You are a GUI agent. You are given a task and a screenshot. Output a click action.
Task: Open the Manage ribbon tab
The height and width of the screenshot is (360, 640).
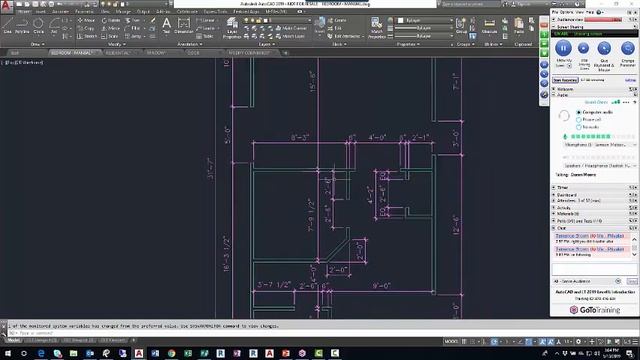(123, 12)
